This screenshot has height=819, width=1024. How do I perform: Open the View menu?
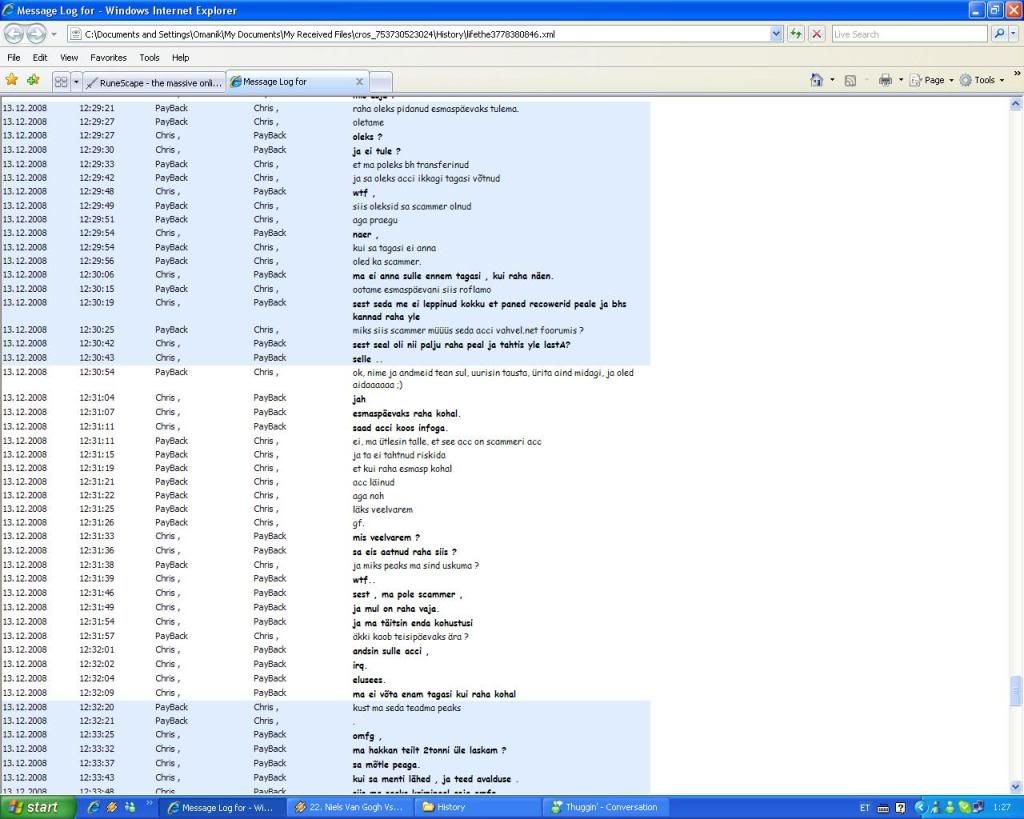tap(69, 58)
